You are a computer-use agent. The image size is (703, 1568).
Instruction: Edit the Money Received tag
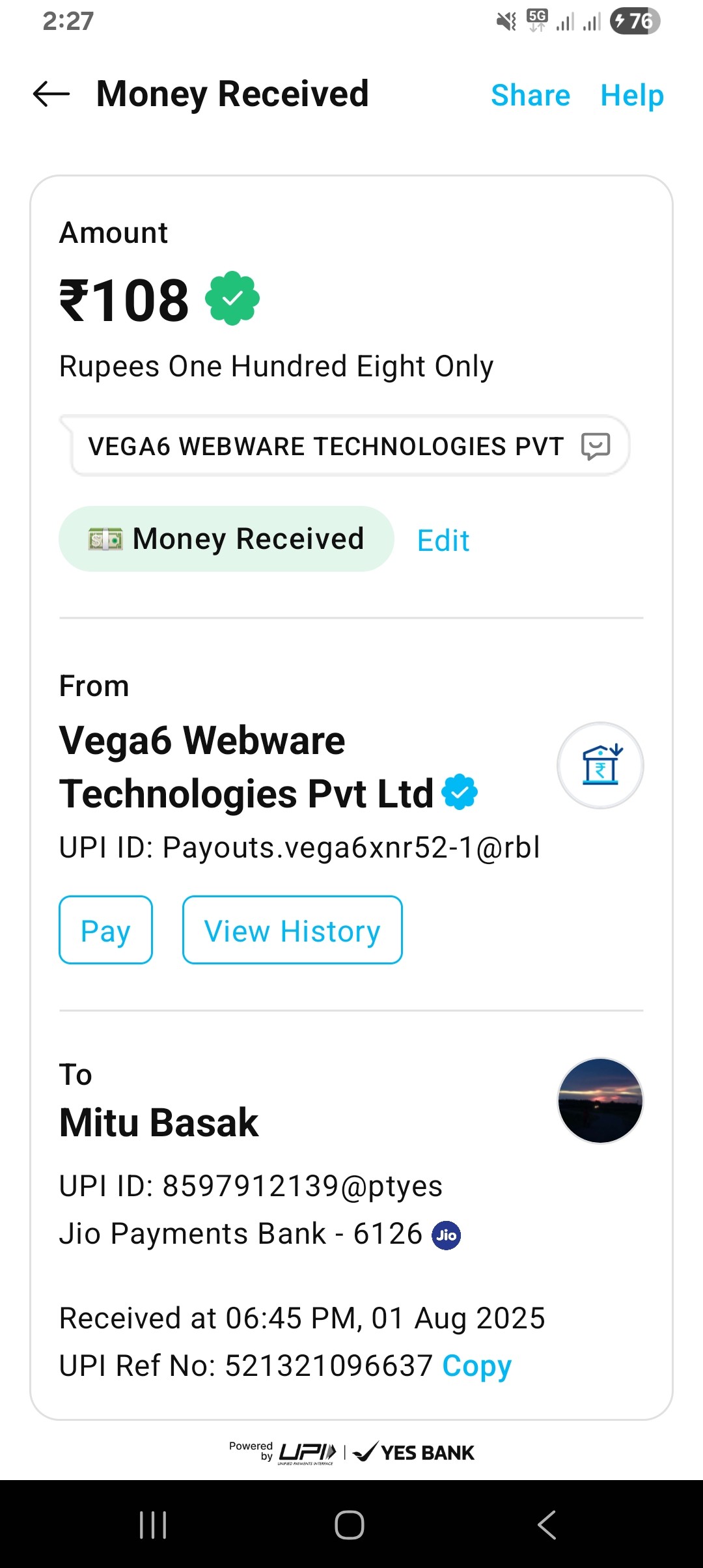tap(443, 540)
